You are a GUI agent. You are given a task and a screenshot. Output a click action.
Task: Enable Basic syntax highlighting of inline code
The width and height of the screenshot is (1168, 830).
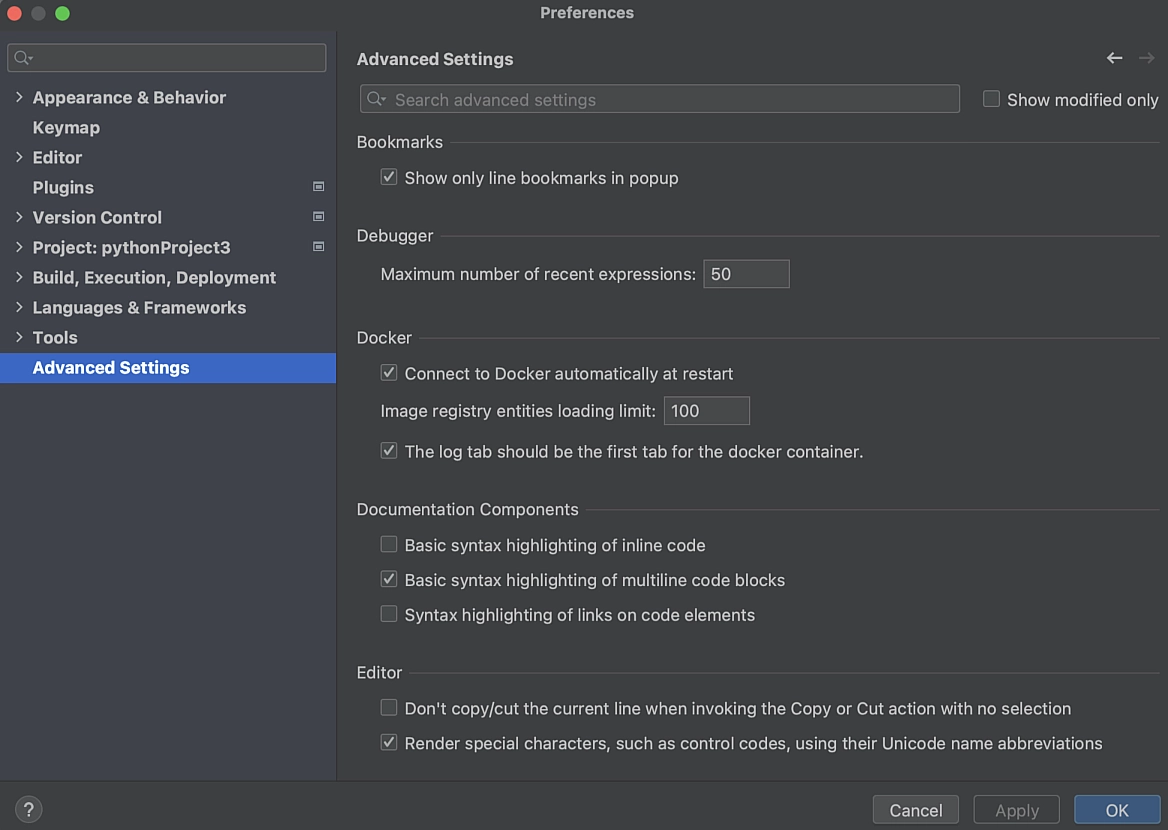tap(389, 545)
